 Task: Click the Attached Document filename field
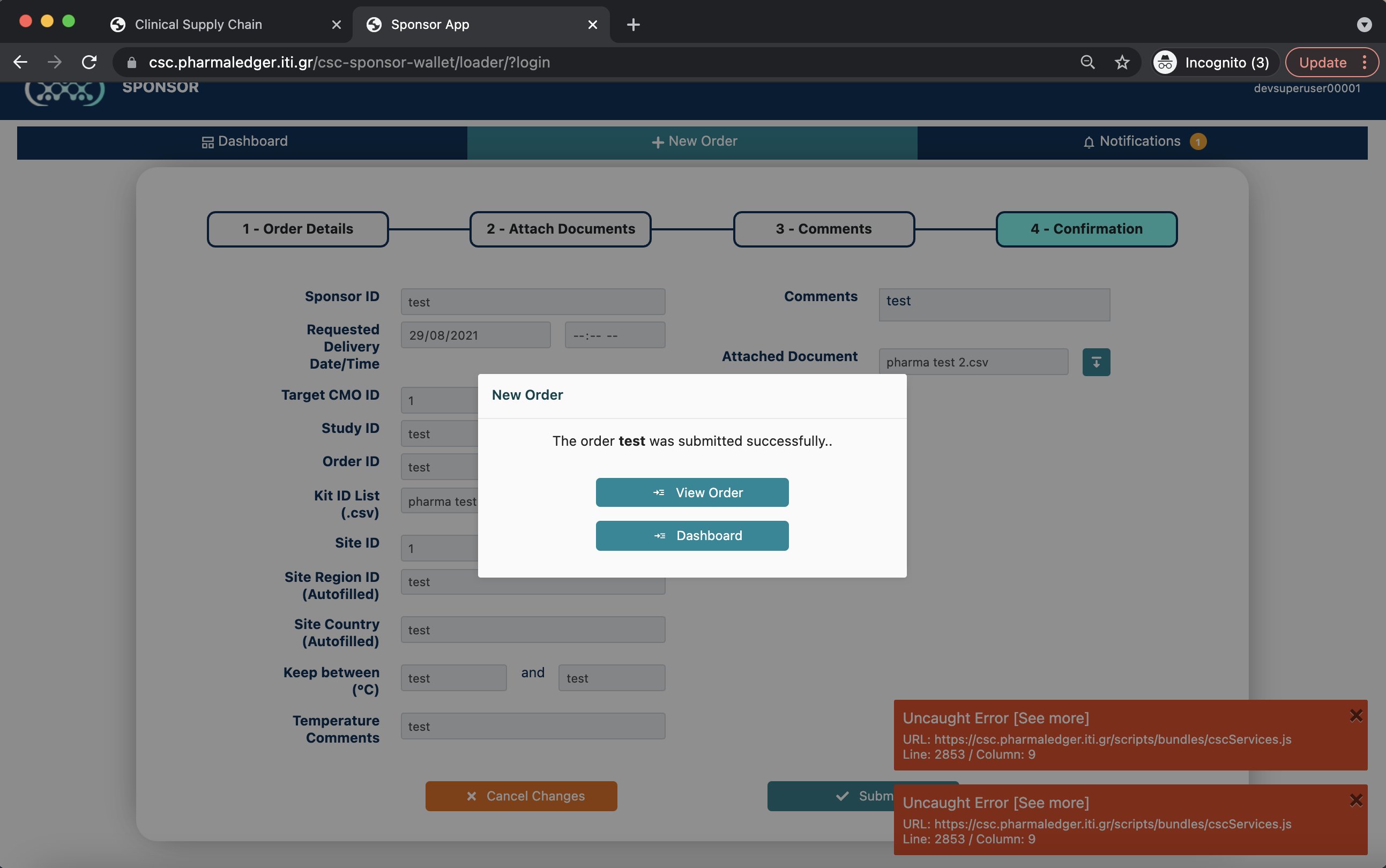(973, 362)
